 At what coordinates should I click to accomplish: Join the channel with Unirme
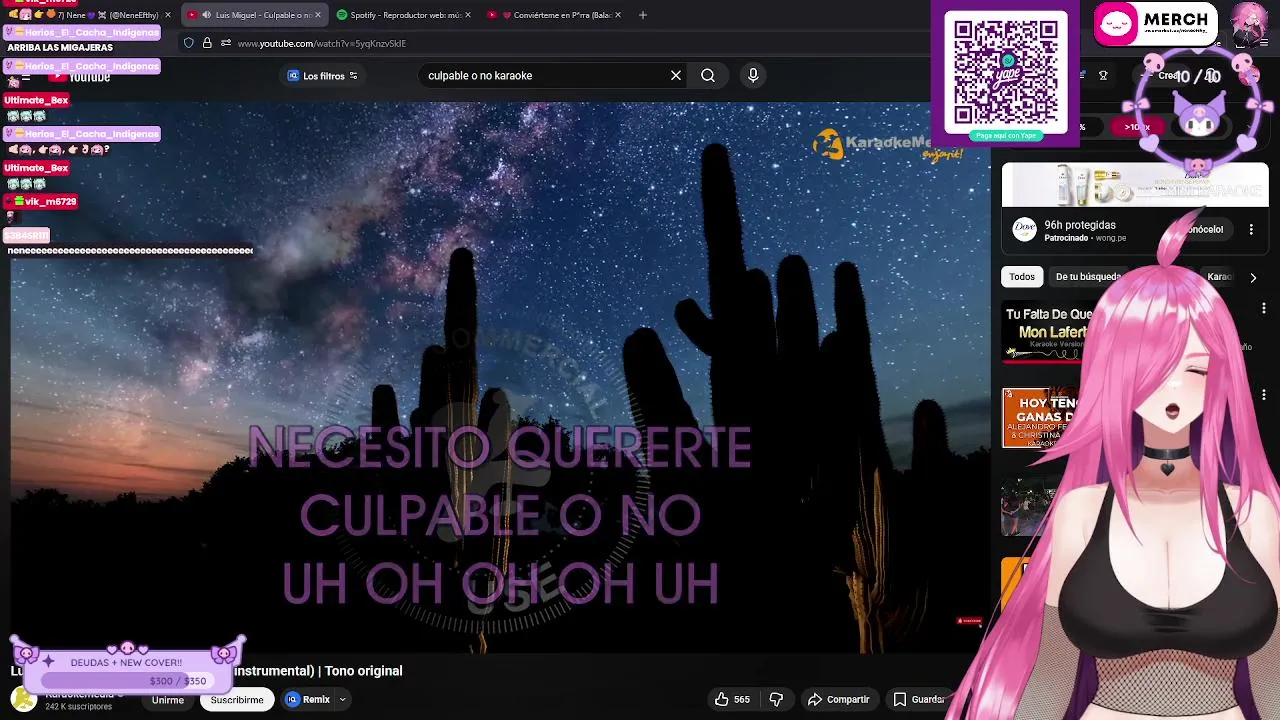[x=168, y=700]
